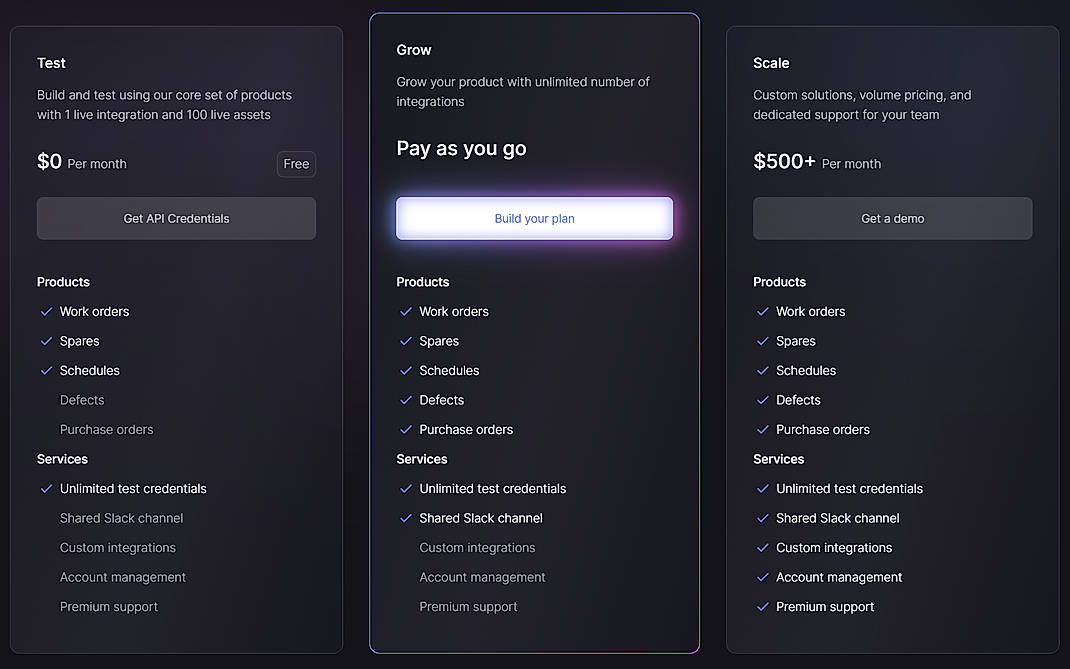The height and width of the screenshot is (669, 1070).
Task: Click the Shared Slack channel checkmark under Grow
Action: tap(406, 519)
